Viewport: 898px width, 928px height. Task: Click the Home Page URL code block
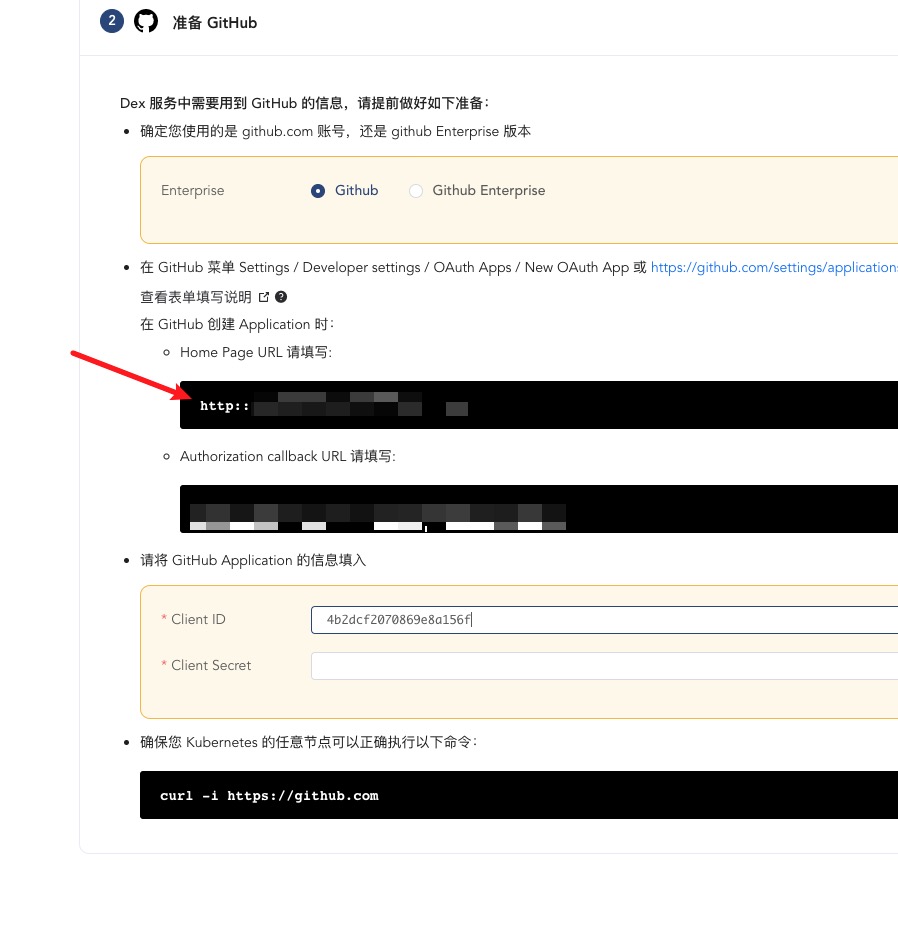(538, 405)
